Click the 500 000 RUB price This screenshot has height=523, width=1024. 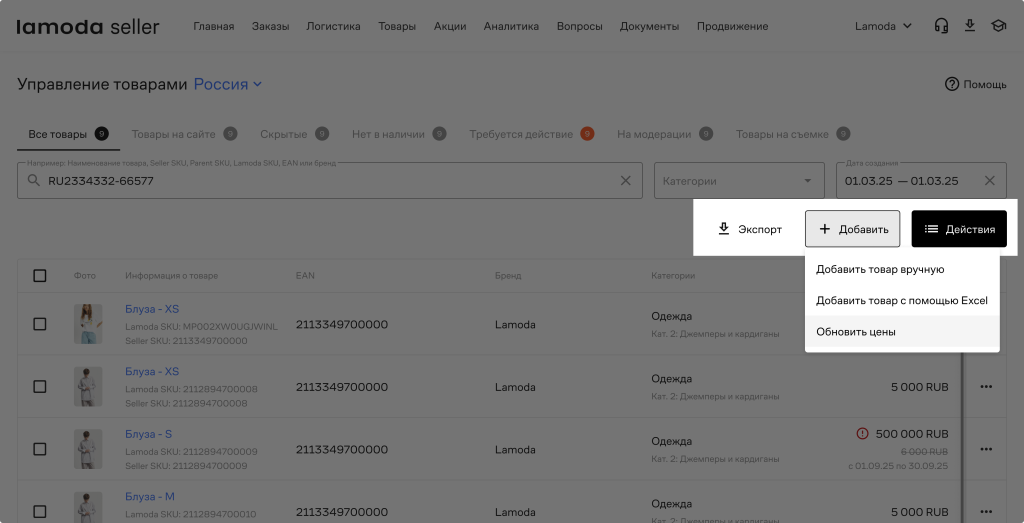pos(912,434)
